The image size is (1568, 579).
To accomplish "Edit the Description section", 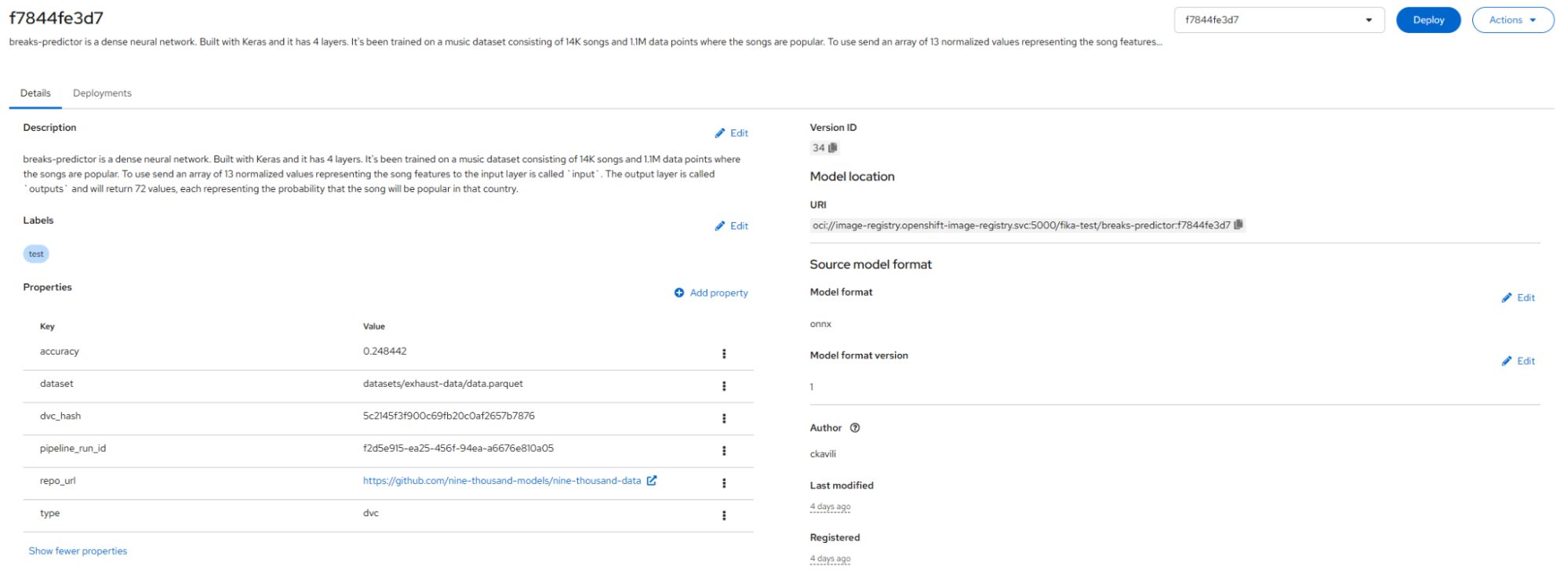I will pos(731,133).
